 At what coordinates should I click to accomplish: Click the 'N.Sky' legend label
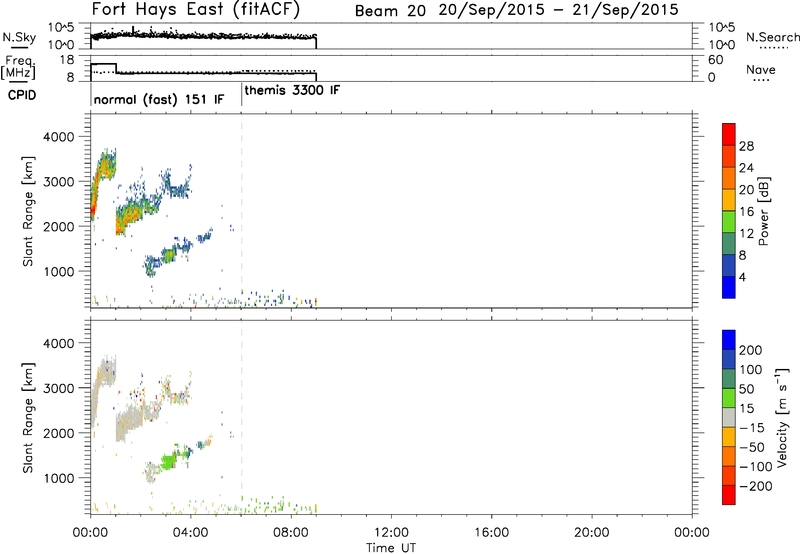click(19, 37)
